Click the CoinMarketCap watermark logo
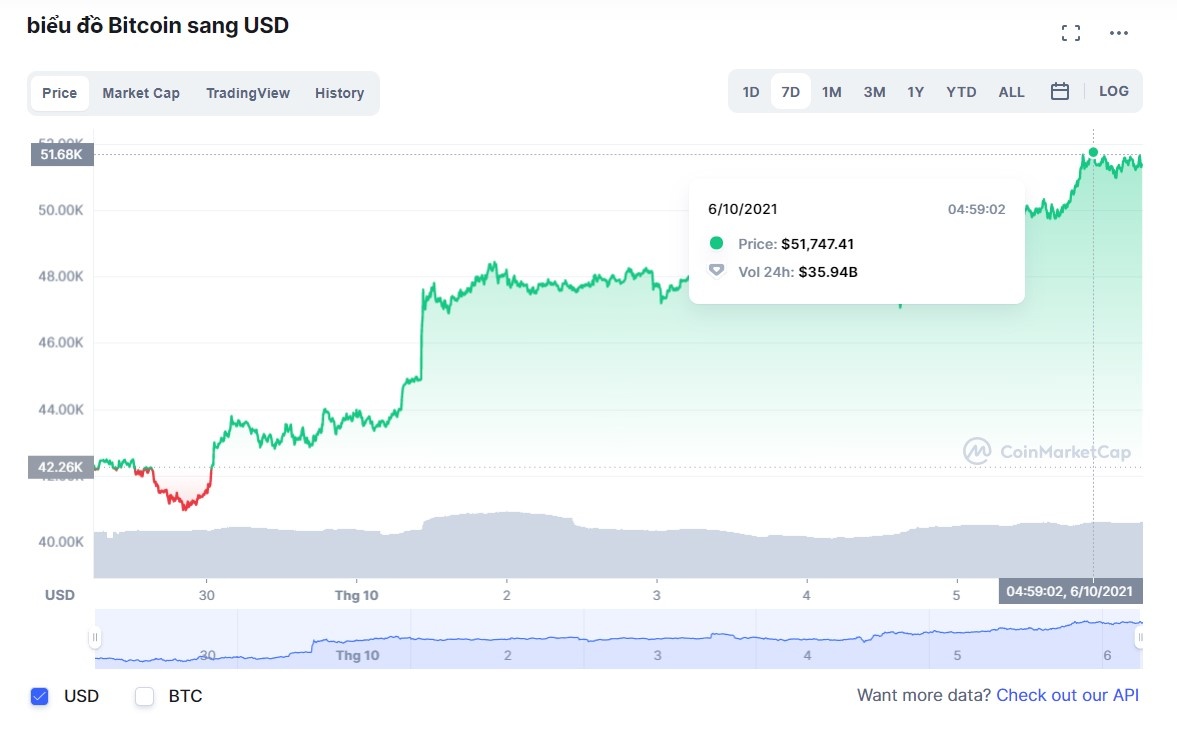 coord(1047,452)
